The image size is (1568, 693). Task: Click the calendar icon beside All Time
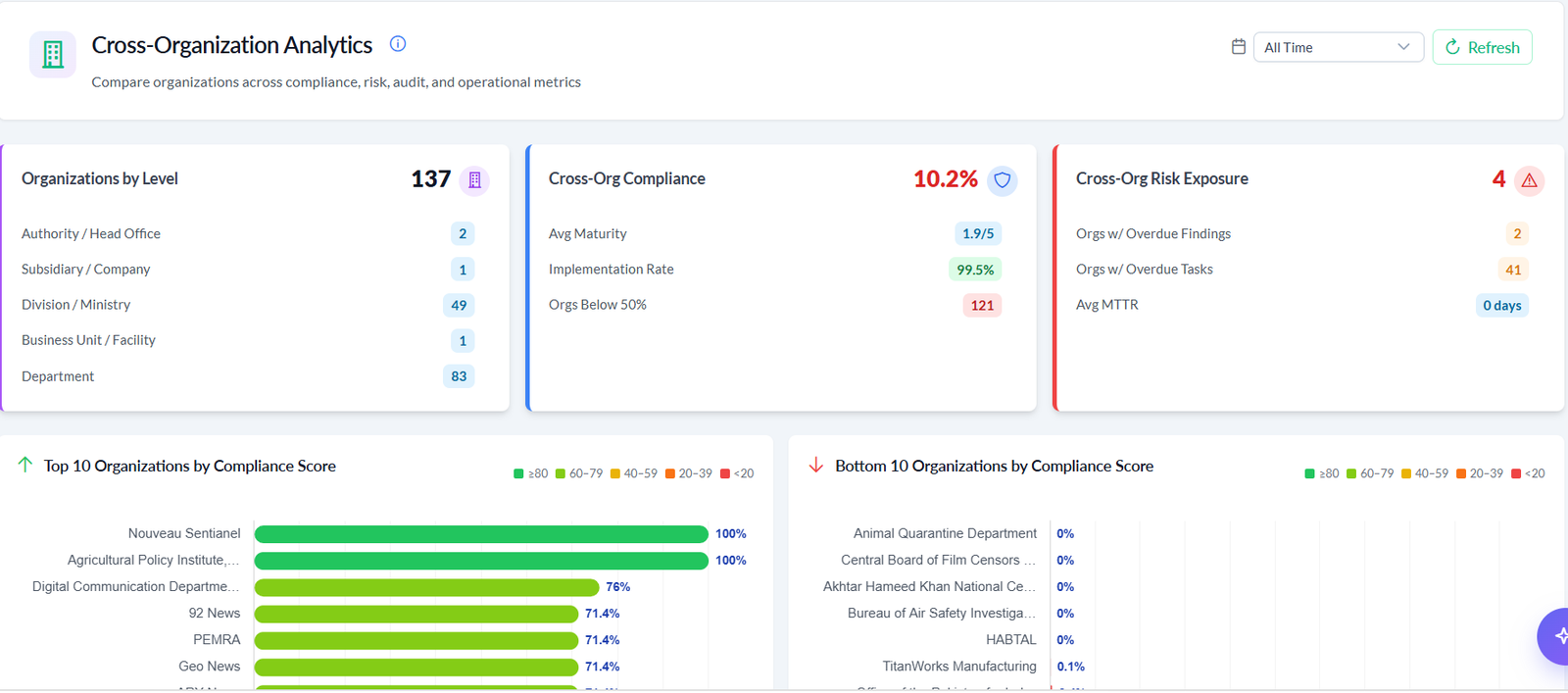point(1239,47)
